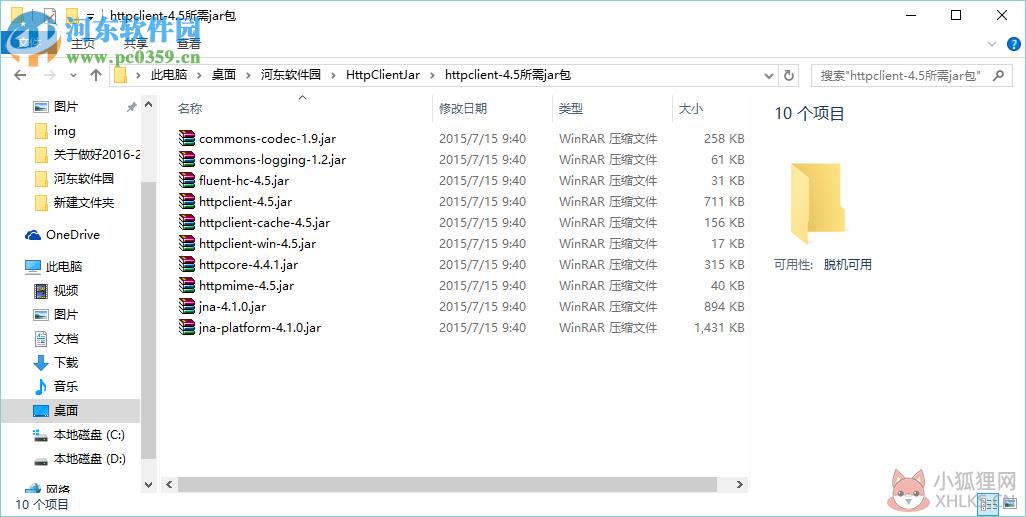Open 本地磁盘 (D:) drive
Image resolution: width=1026 pixels, height=517 pixels.
[90, 459]
